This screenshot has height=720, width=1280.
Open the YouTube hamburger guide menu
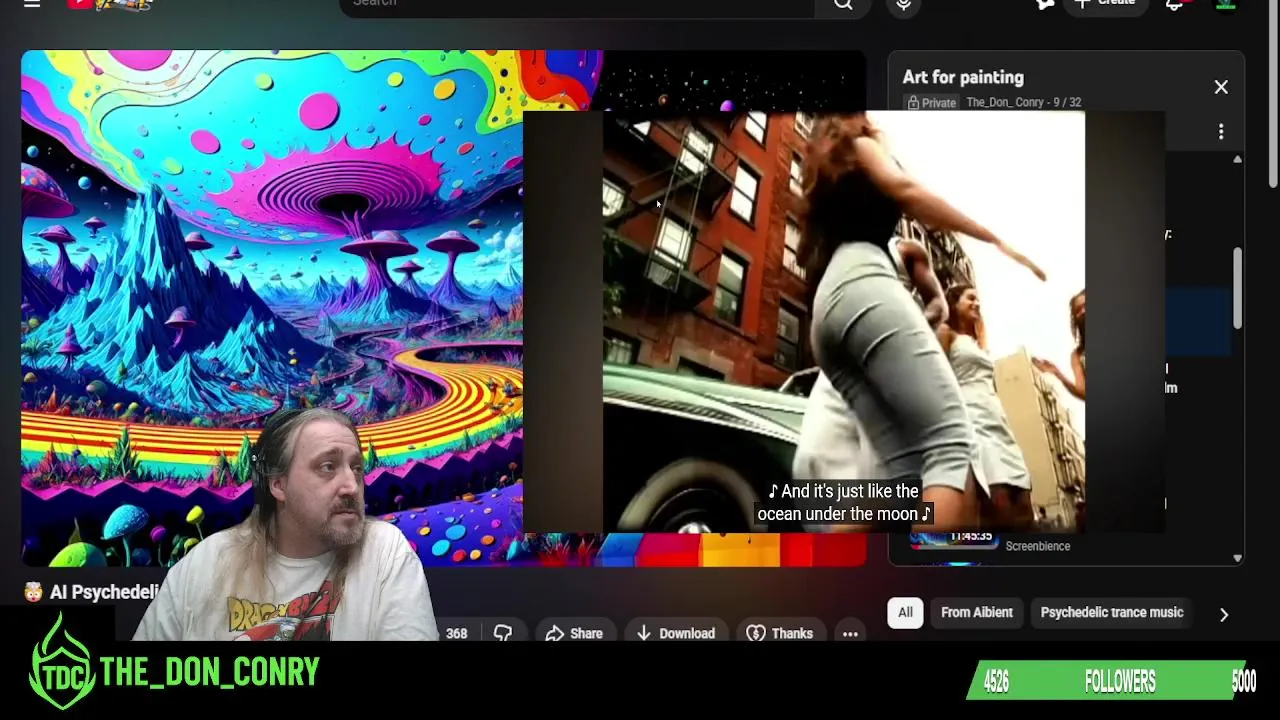[x=32, y=4]
